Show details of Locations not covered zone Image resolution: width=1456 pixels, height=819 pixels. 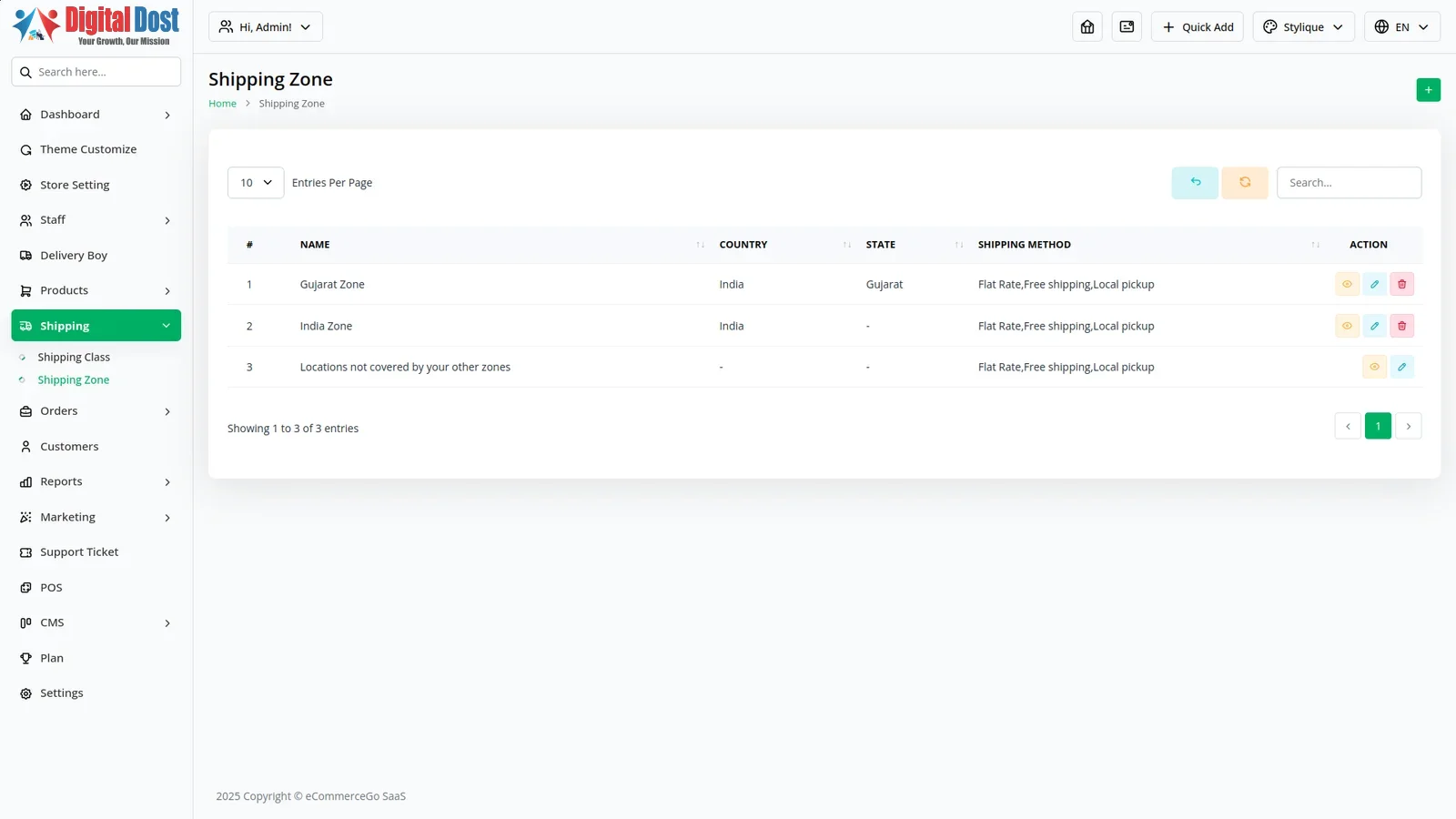click(x=1374, y=368)
